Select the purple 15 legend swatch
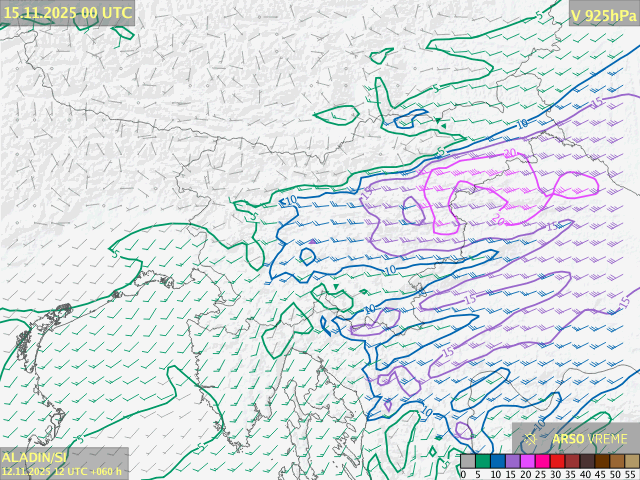 coord(512,461)
